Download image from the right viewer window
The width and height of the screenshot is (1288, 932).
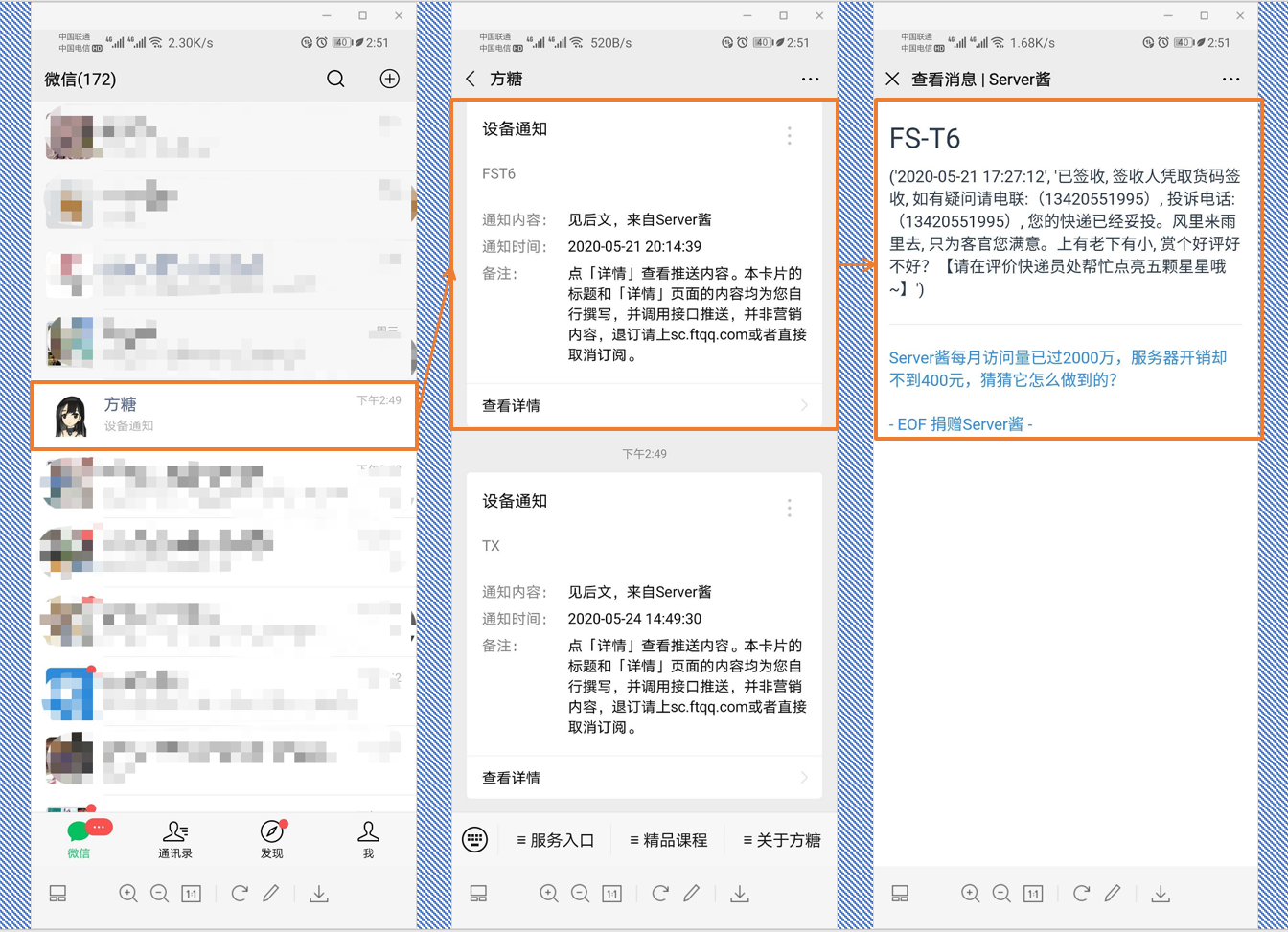pos(1161,893)
